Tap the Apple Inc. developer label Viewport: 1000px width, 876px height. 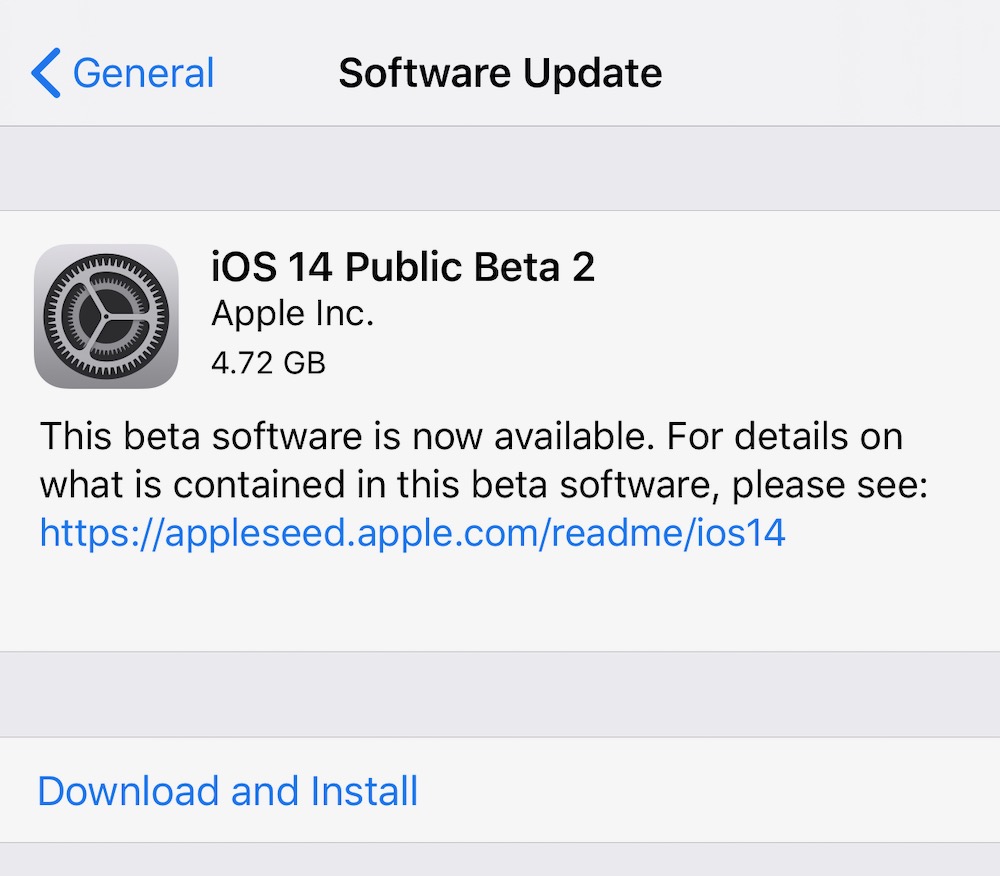coord(292,315)
